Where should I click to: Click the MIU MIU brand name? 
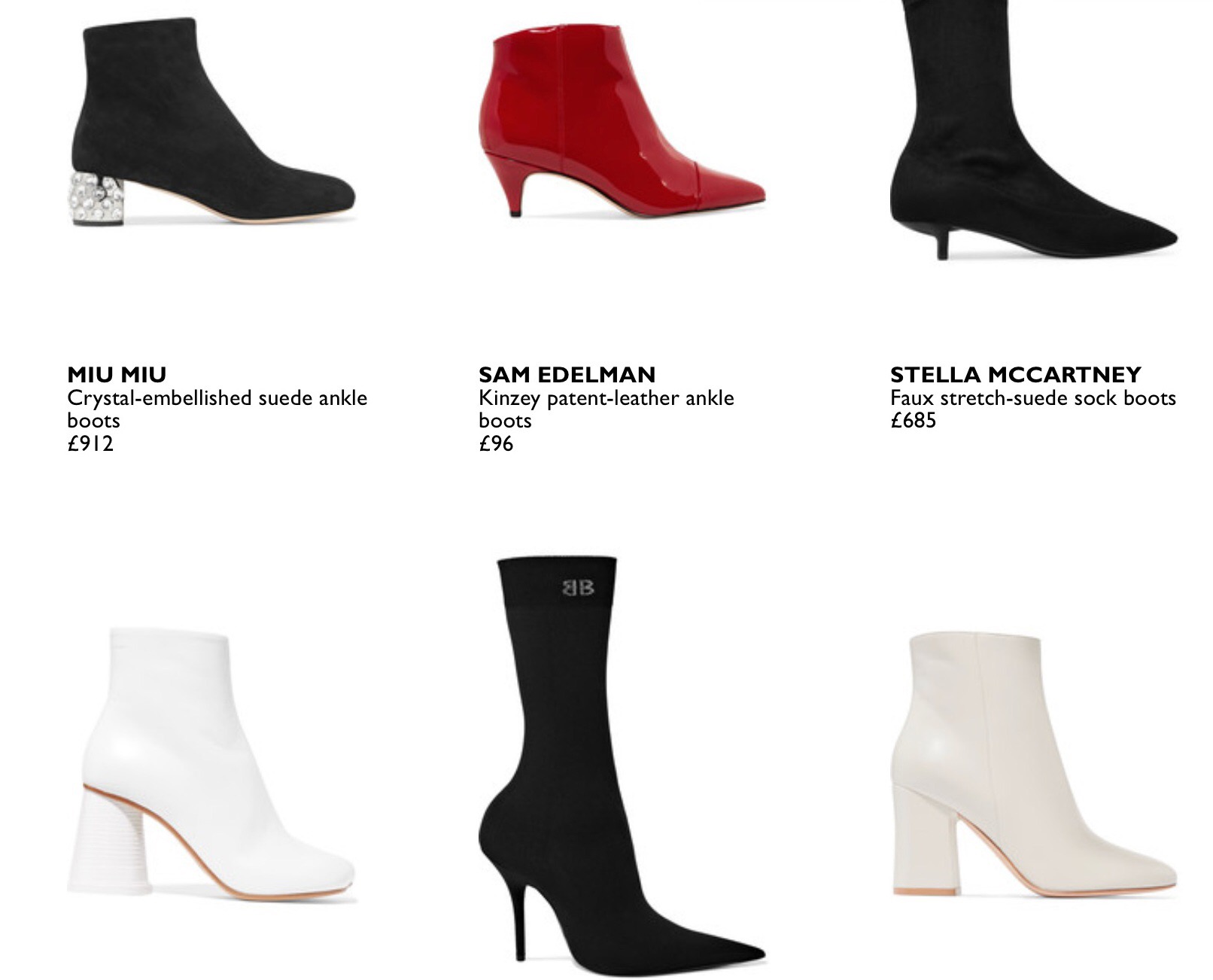(x=117, y=374)
